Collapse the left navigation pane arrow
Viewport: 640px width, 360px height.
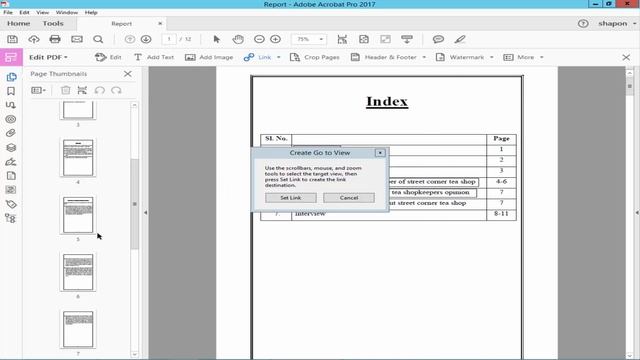click(145, 213)
